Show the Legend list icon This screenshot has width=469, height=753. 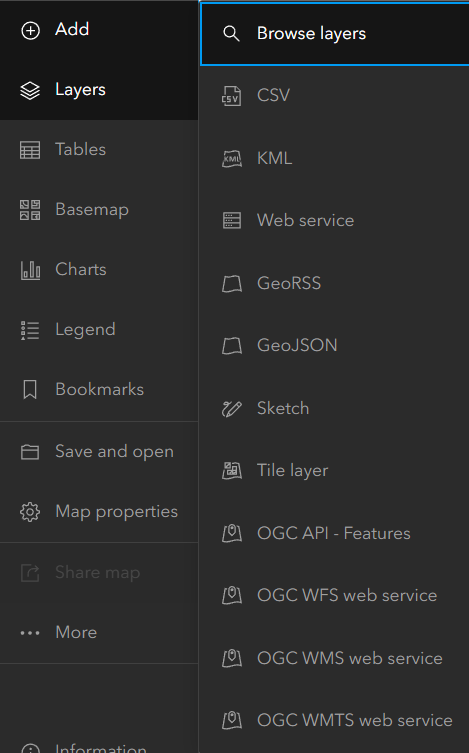[30, 330]
